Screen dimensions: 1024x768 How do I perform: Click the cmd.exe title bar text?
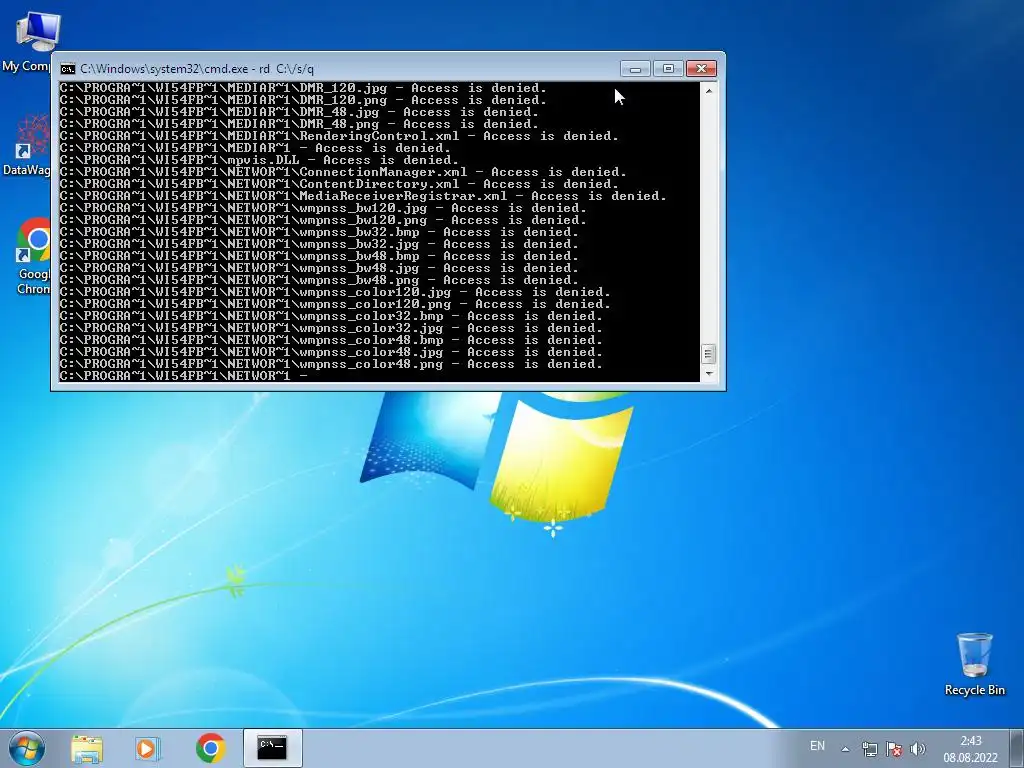(197, 69)
